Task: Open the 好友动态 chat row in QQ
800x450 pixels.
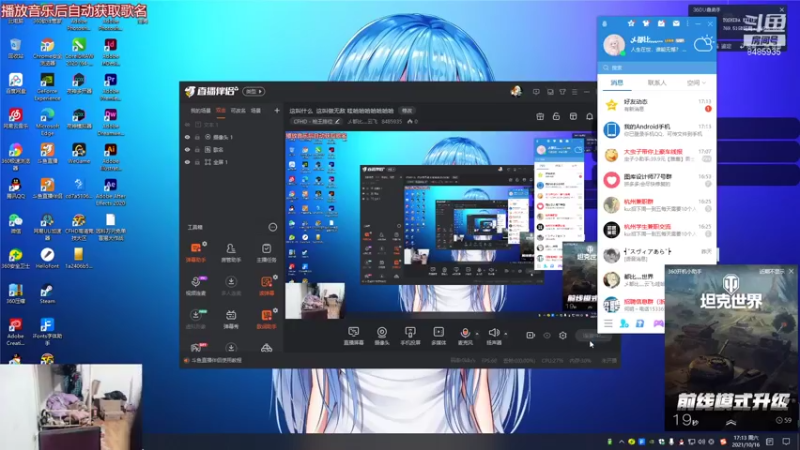Action: click(657, 105)
